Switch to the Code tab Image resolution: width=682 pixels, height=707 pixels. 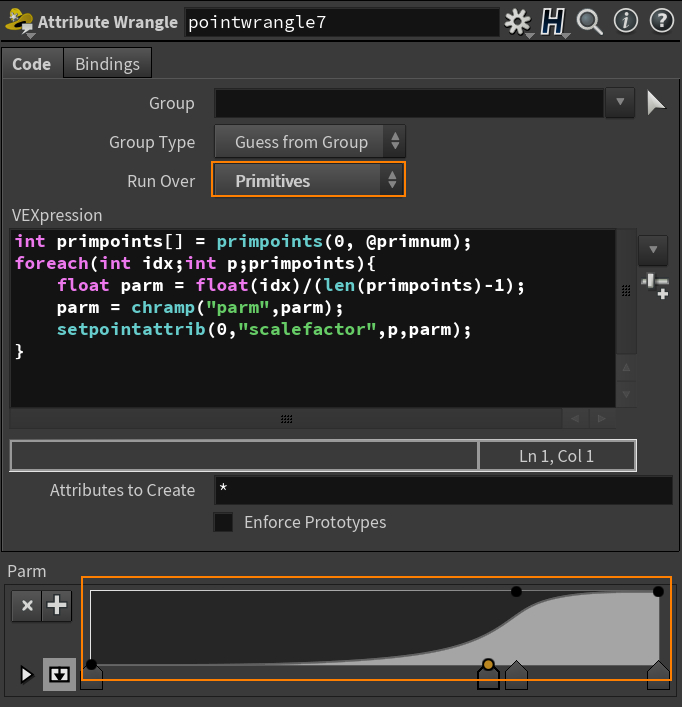click(x=32, y=64)
